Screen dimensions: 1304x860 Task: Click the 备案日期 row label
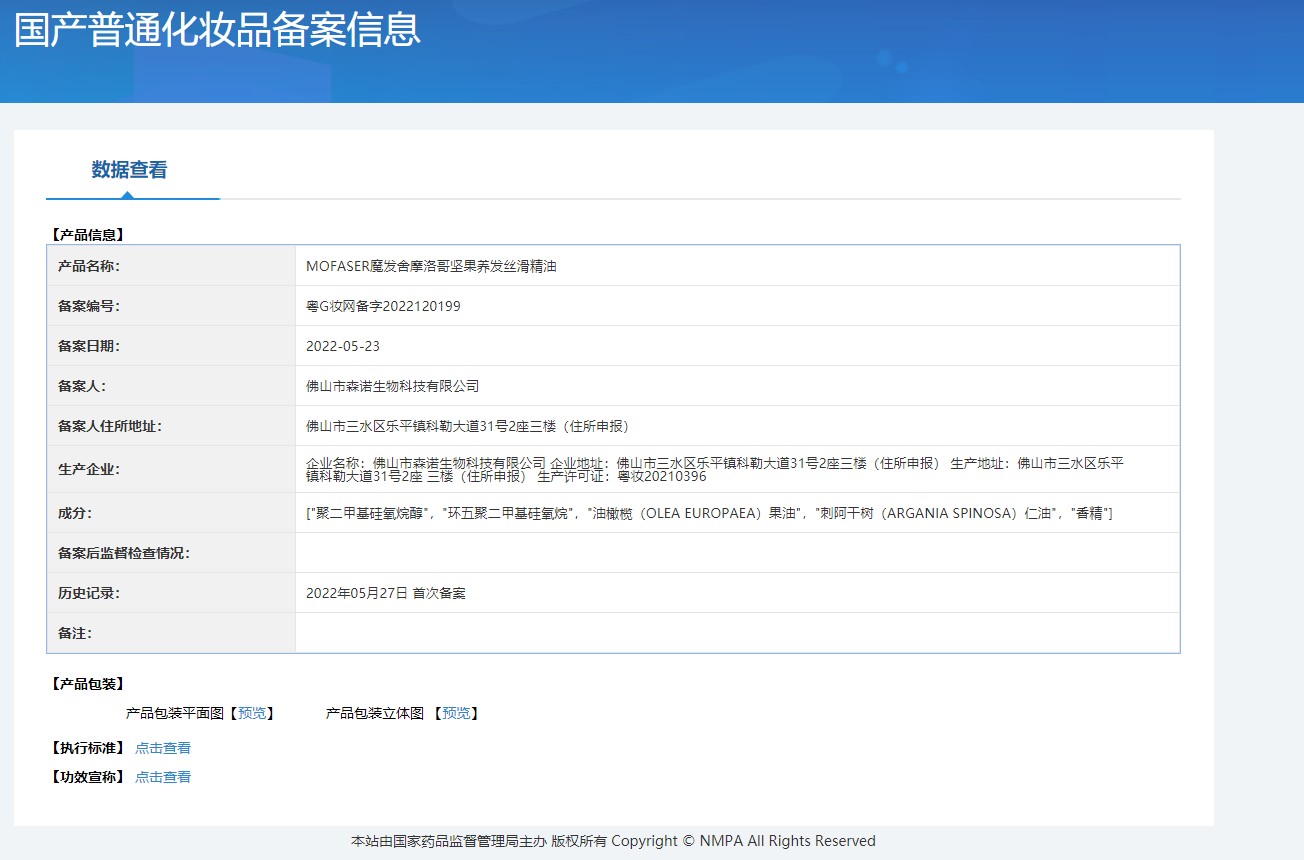pos(89,346)
